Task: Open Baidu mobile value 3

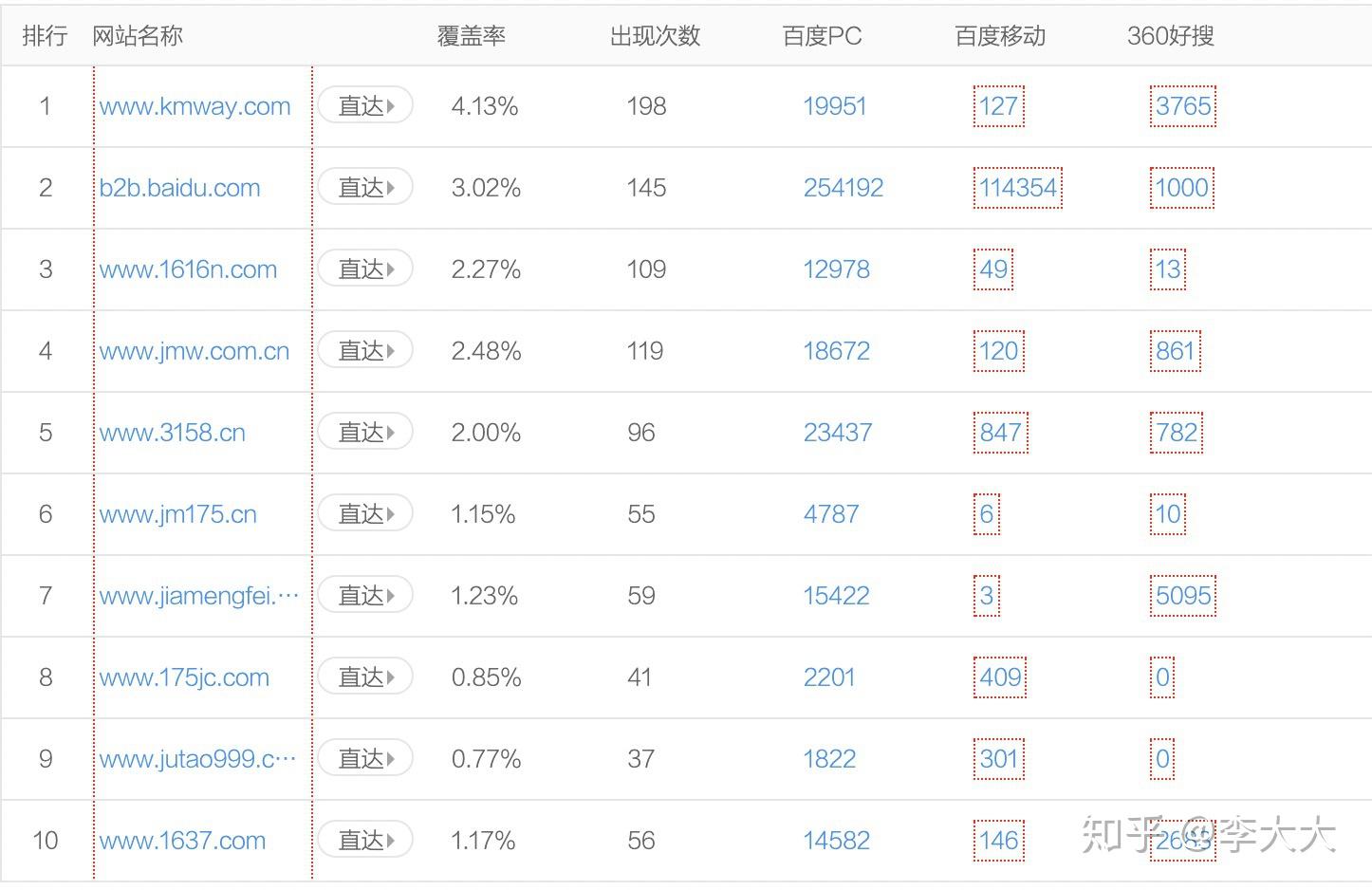Action: [987, 596]
